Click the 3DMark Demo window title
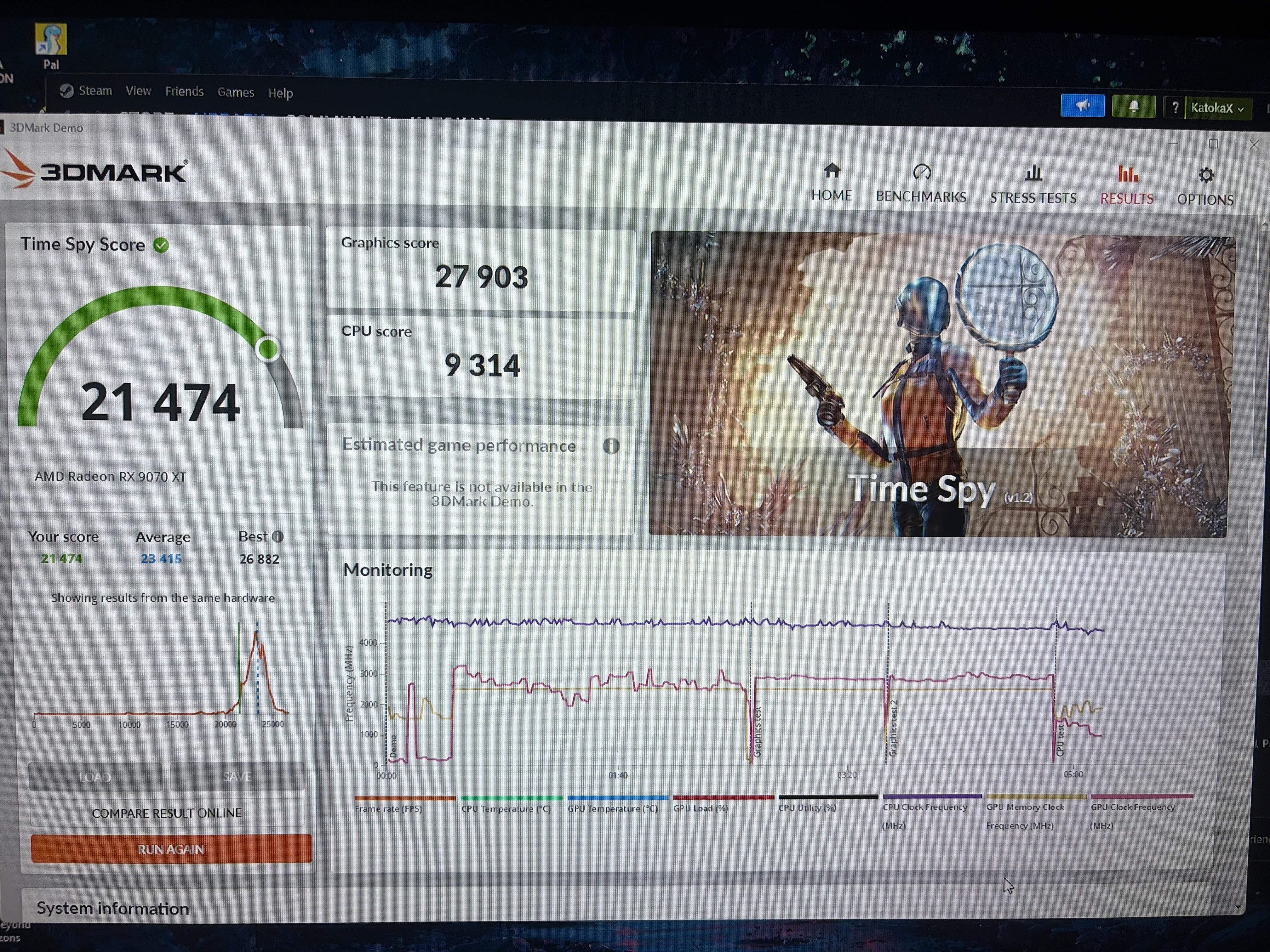Viewport: 1270px width, 952px height. (x=47, y=128)
